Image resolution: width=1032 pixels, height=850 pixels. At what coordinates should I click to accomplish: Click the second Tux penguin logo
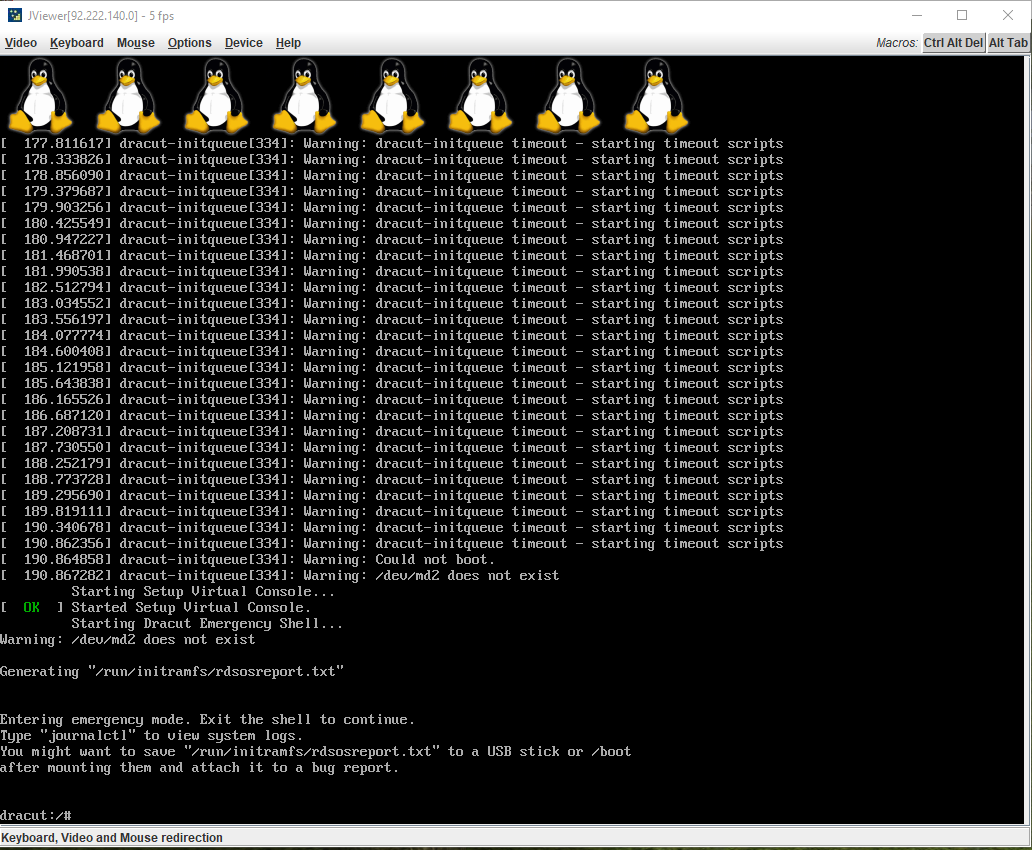click(x=128, y=96)
